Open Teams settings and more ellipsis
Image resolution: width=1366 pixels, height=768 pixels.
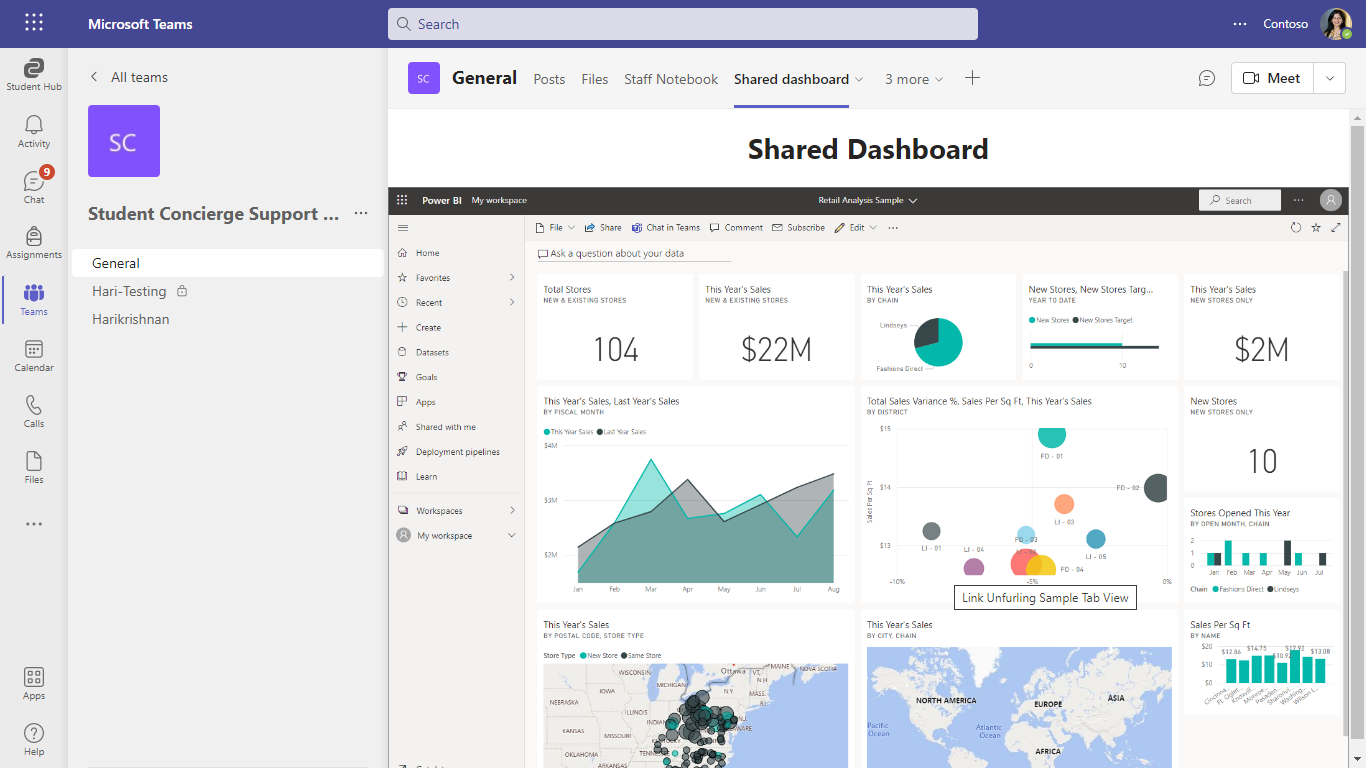[1240, 24]
